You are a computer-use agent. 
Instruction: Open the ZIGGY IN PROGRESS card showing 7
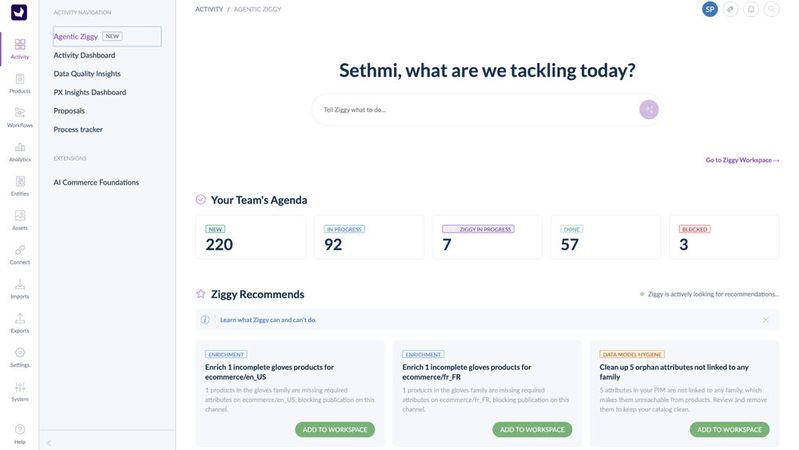[x=487, y=237]
